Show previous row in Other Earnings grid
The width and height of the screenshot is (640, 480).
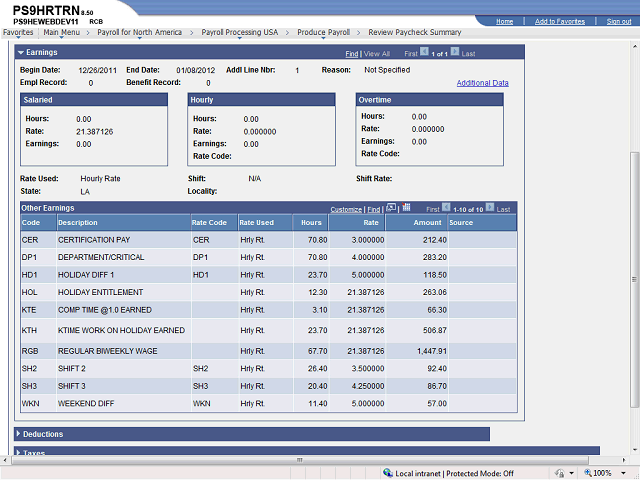[446, 207]
